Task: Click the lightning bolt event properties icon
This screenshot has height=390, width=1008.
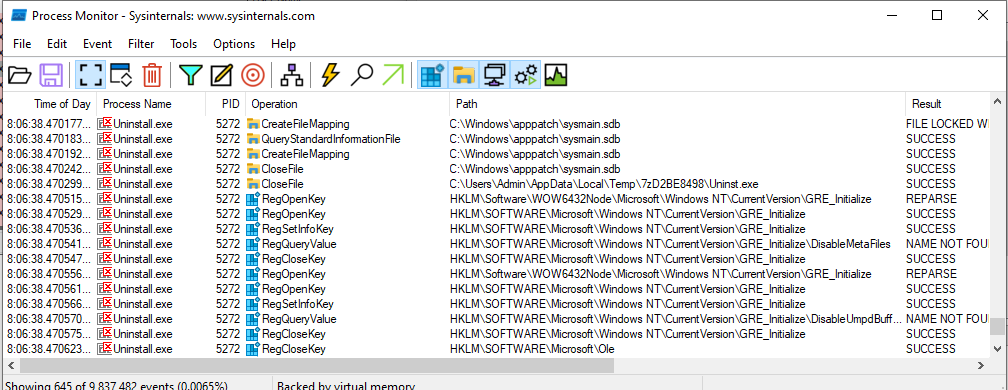Action: tap(330, 76)
